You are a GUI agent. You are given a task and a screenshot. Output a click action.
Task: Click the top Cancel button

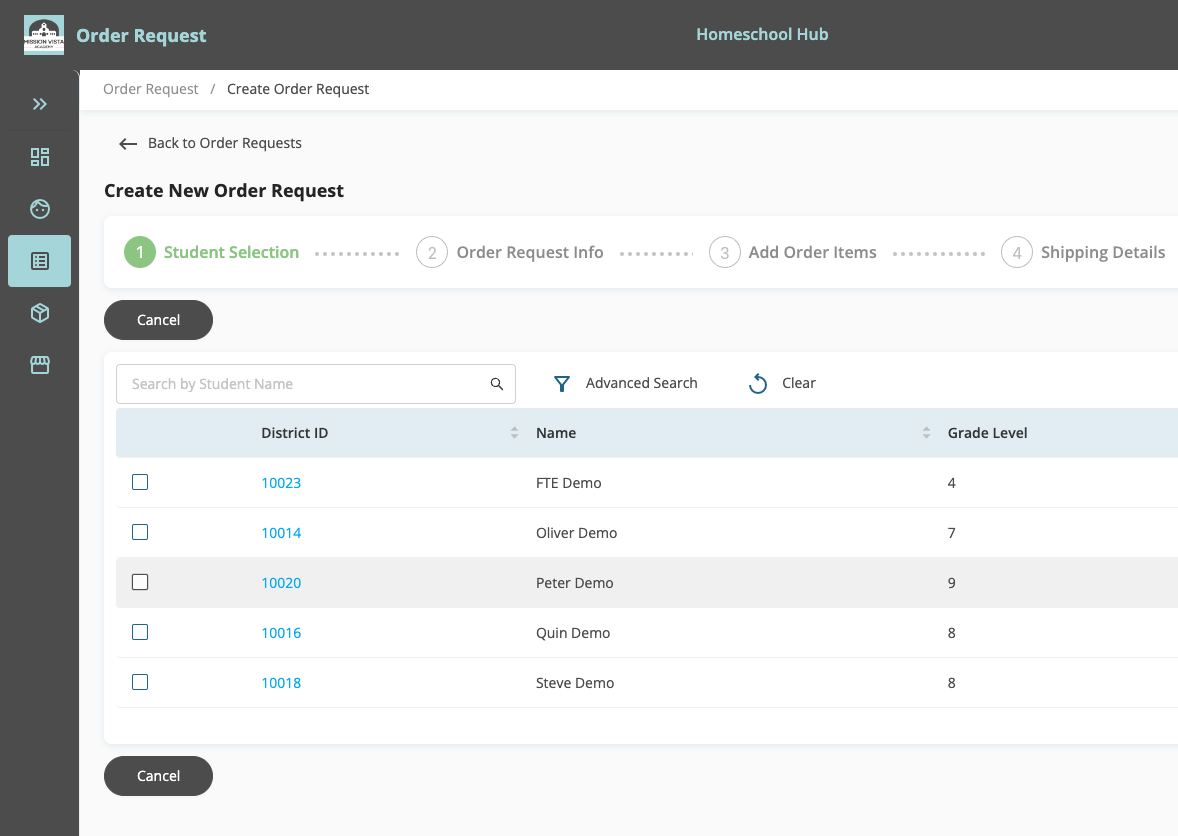[159, 320]
